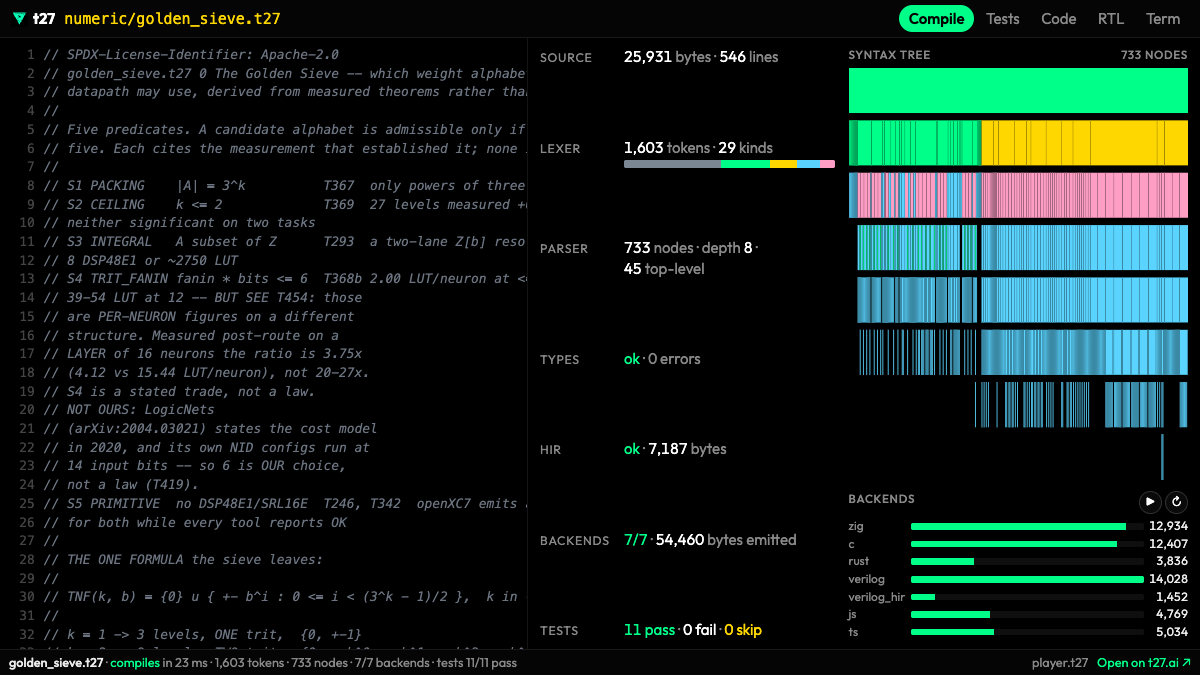Follow the Open on t27.ai link
The image size is (1200, 675).
(1144, 663)
